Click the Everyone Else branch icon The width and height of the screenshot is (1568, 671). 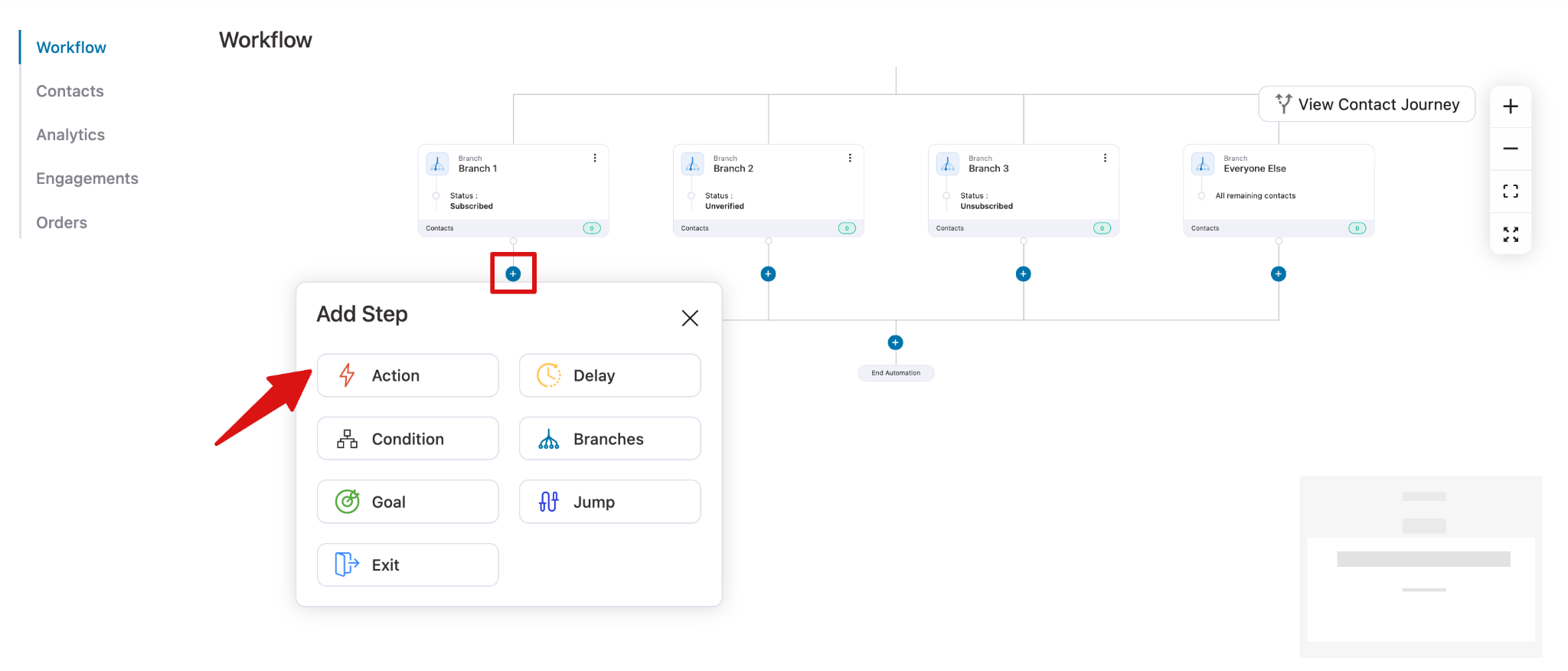click(x=1202, y=164)
